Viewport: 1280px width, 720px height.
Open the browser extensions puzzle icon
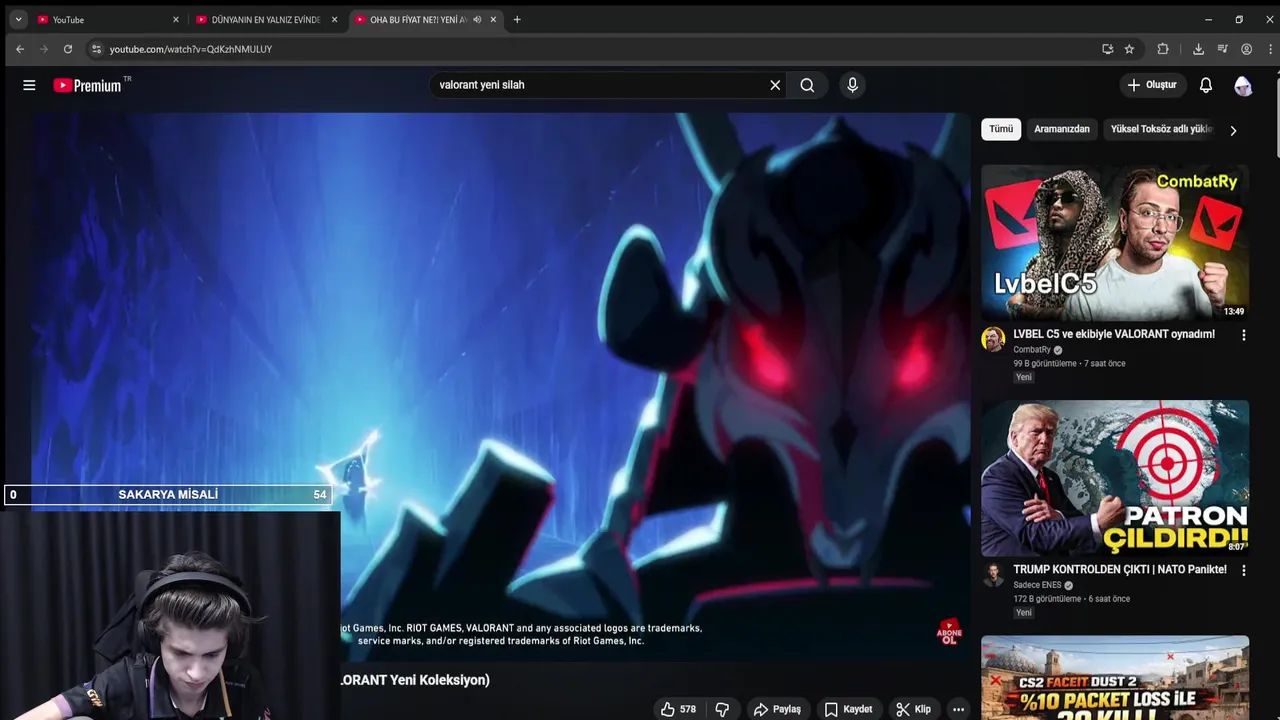coord(1163,49)
